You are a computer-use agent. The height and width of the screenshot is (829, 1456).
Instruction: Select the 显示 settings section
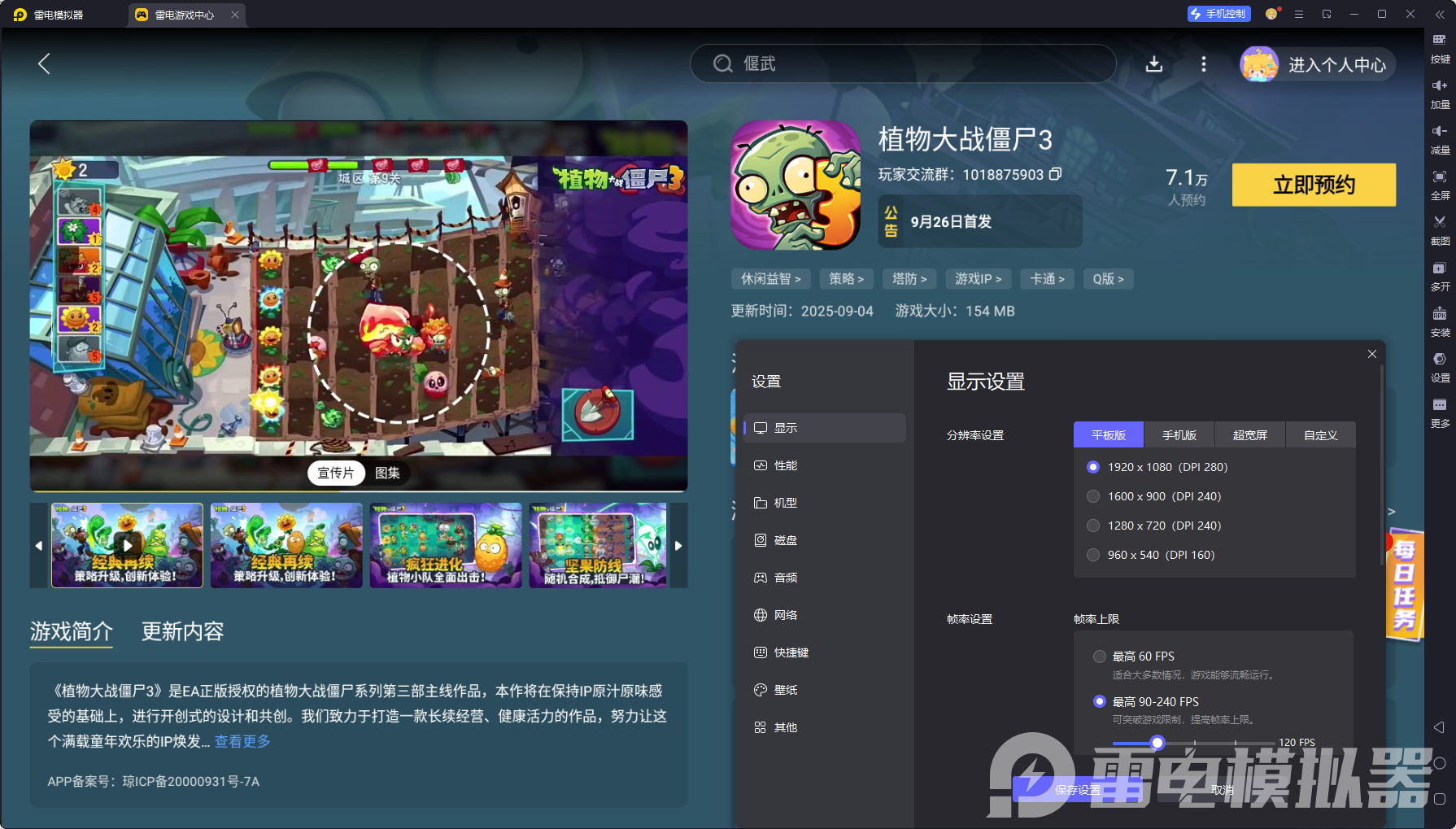click(825, 428)
